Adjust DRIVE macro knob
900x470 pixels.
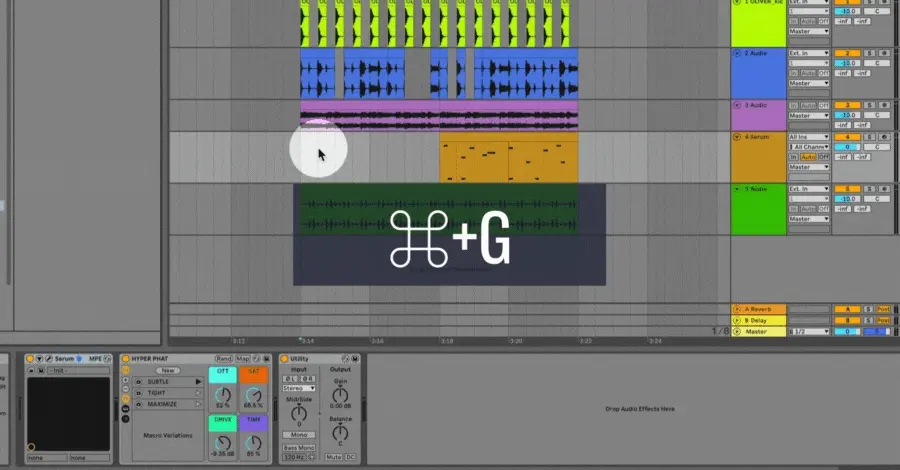click(223, 442)
